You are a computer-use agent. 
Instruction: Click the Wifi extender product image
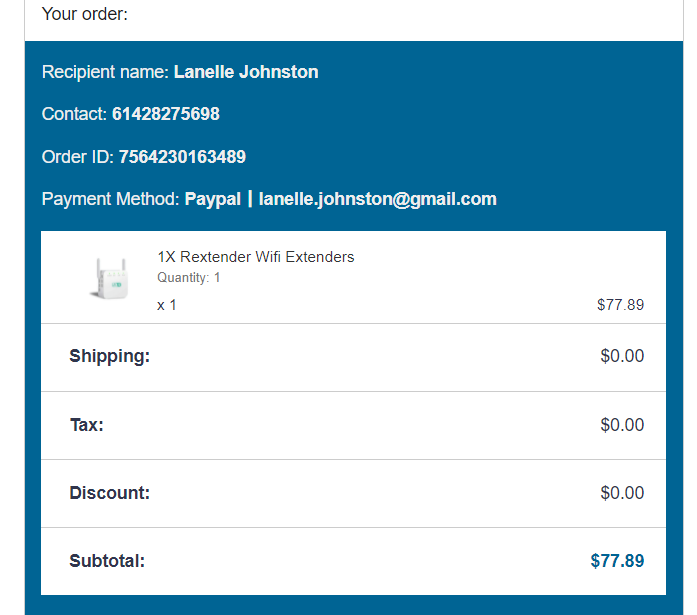(x=110, y=278)
